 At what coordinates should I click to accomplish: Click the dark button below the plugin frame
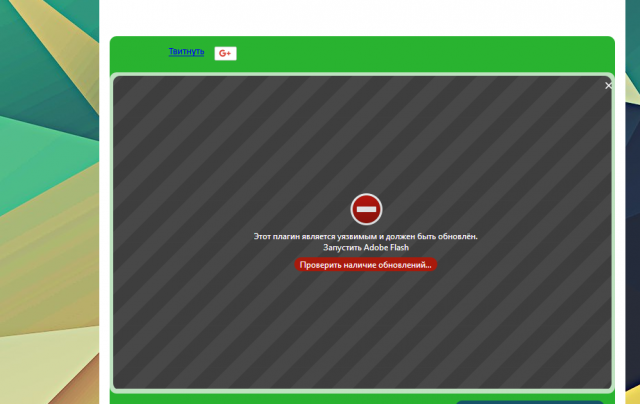[x=530, y=401]
